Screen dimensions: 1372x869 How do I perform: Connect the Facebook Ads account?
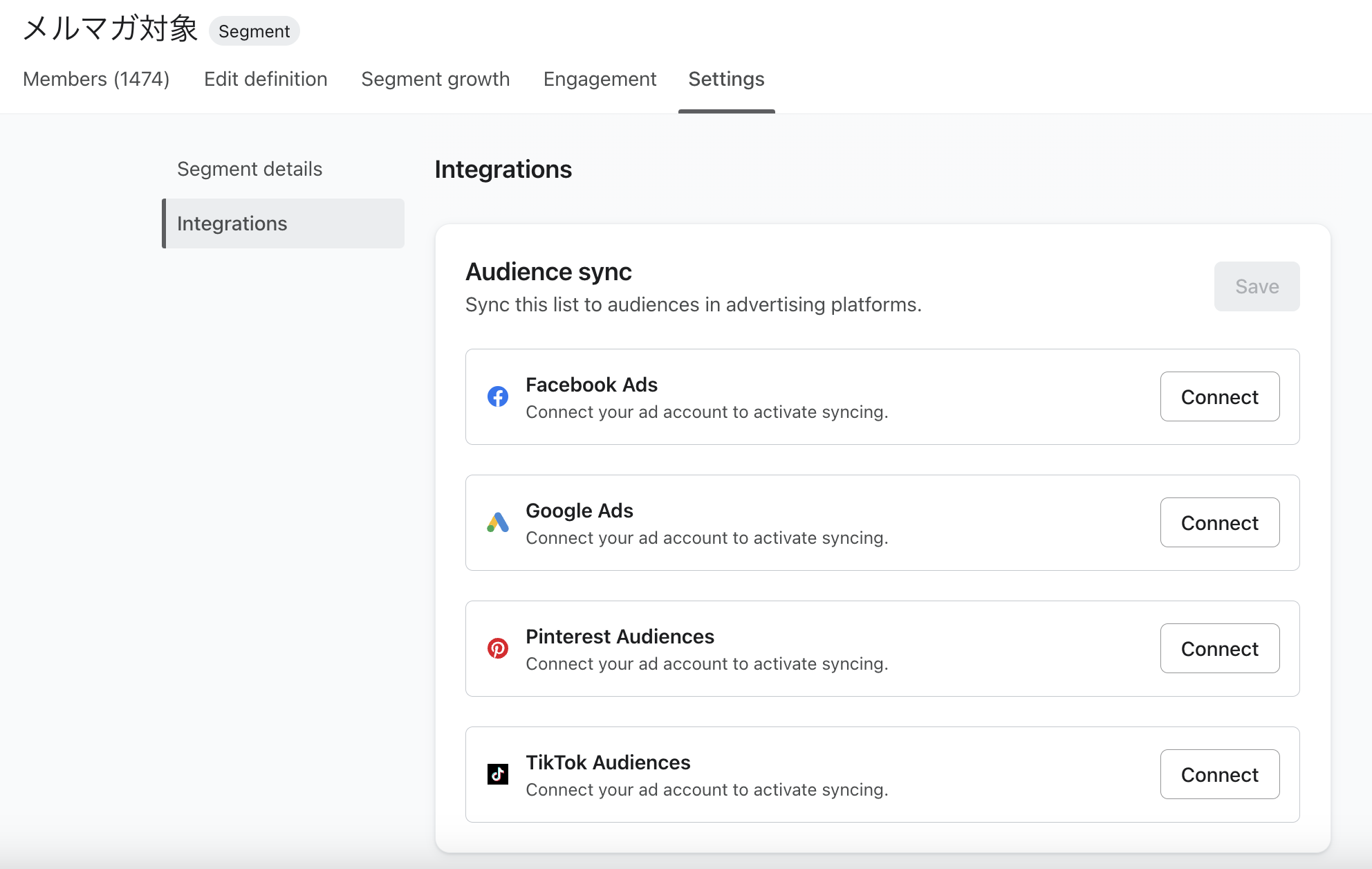[x=1220, y=396]
